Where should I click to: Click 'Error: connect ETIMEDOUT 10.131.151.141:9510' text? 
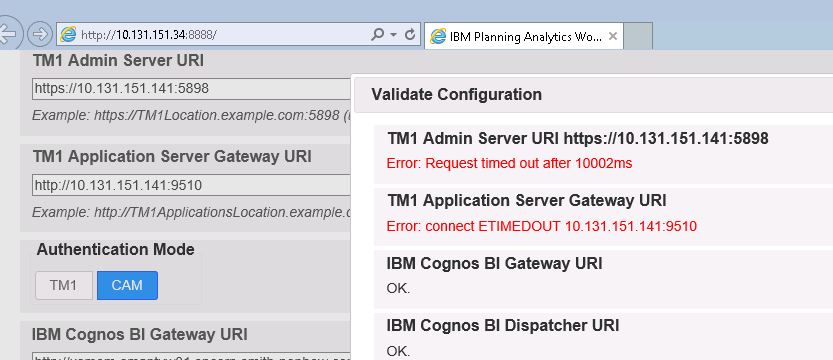click(541, 227)
